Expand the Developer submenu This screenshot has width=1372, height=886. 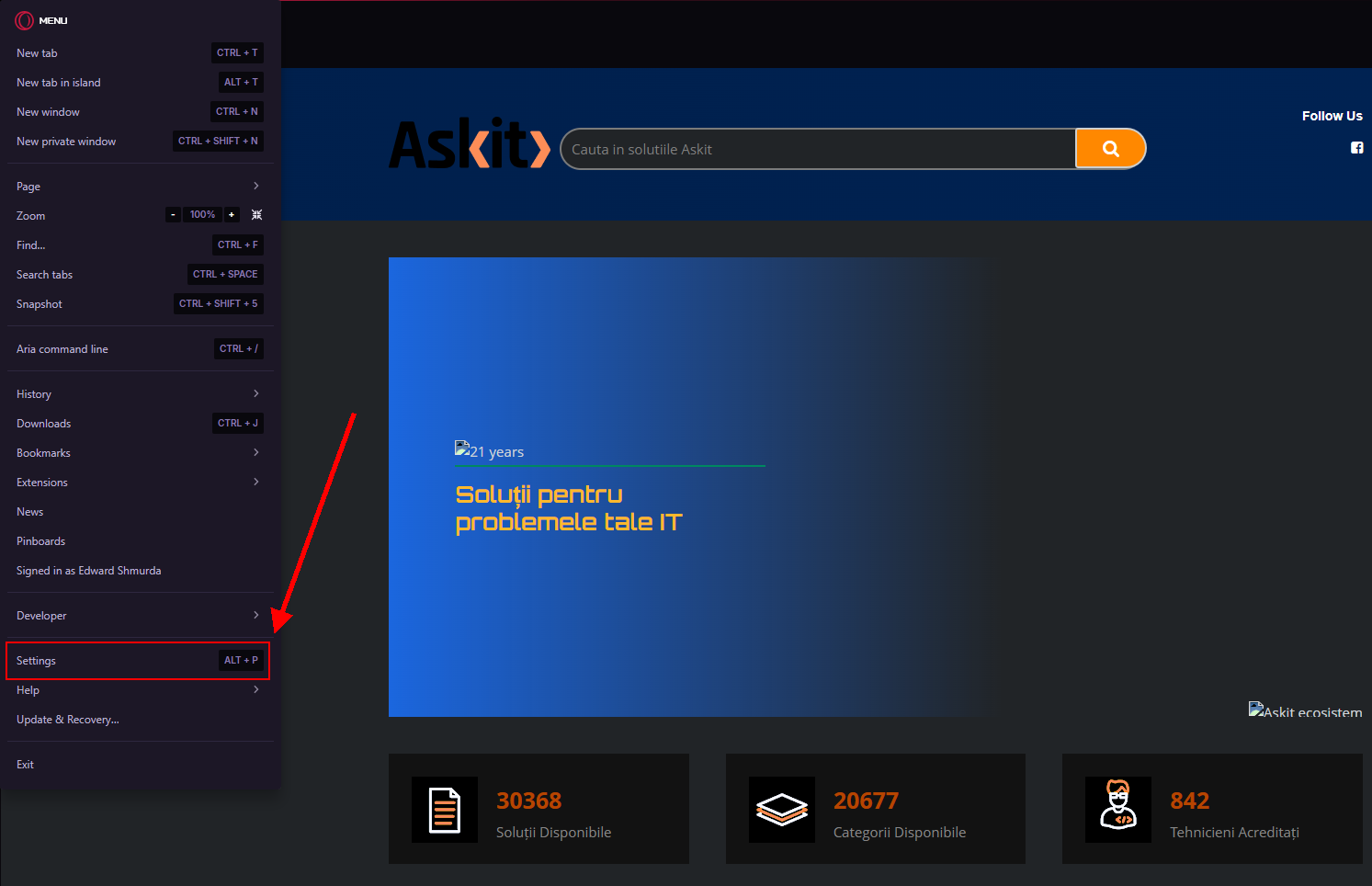coord(136,616)
